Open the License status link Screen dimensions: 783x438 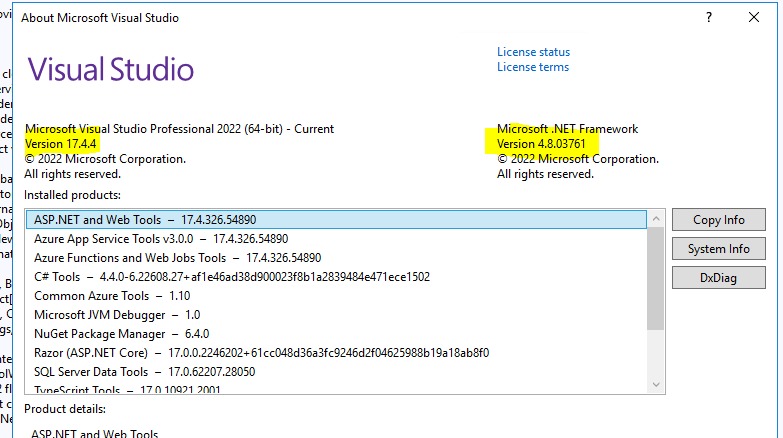533,52
